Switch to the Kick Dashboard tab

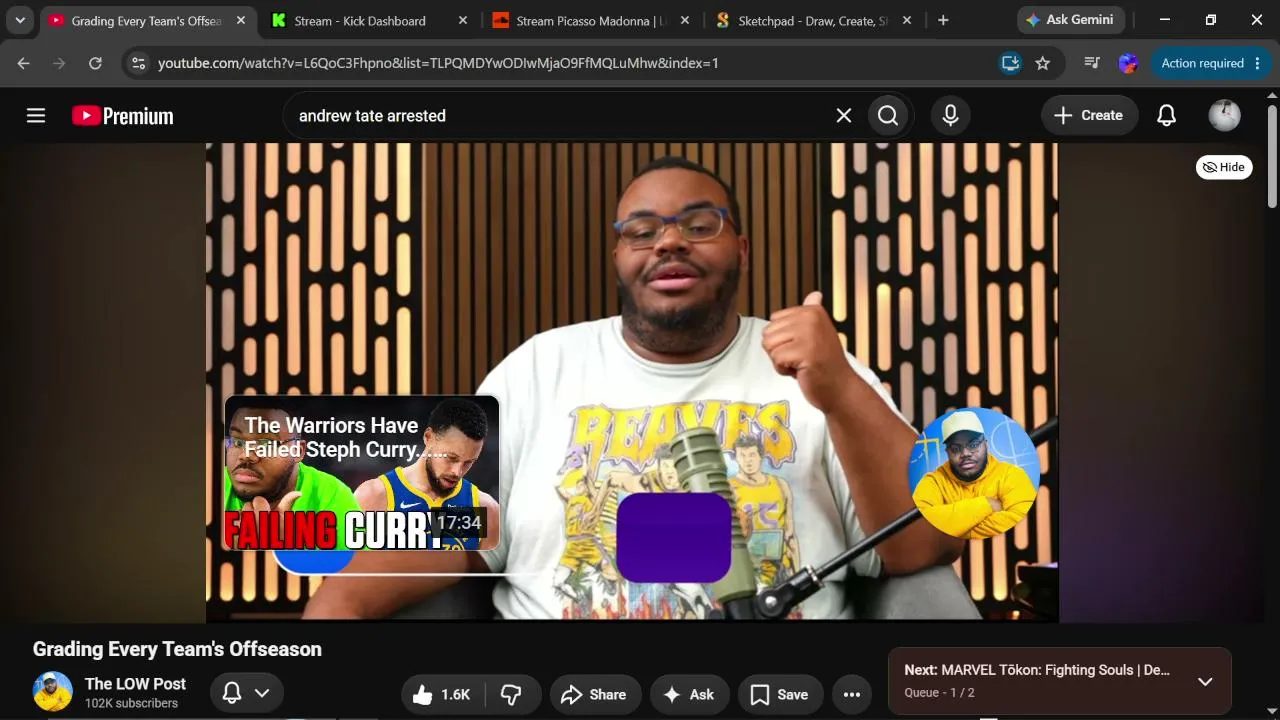point(360,21)
